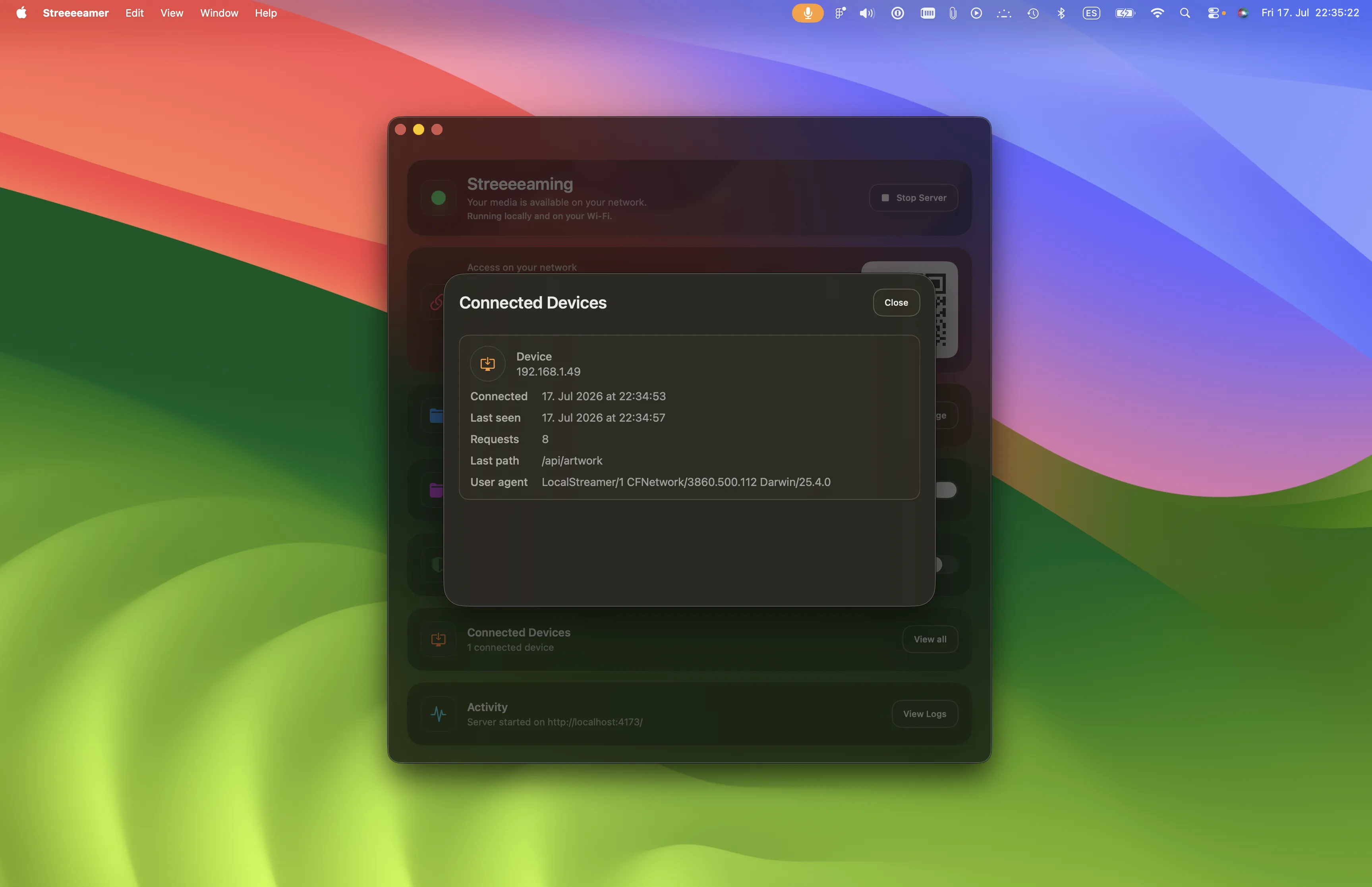Open the Streeeeamer app menu
Image resolution: width=1372 pixels, height=887 pixels.
coord(75,13)
